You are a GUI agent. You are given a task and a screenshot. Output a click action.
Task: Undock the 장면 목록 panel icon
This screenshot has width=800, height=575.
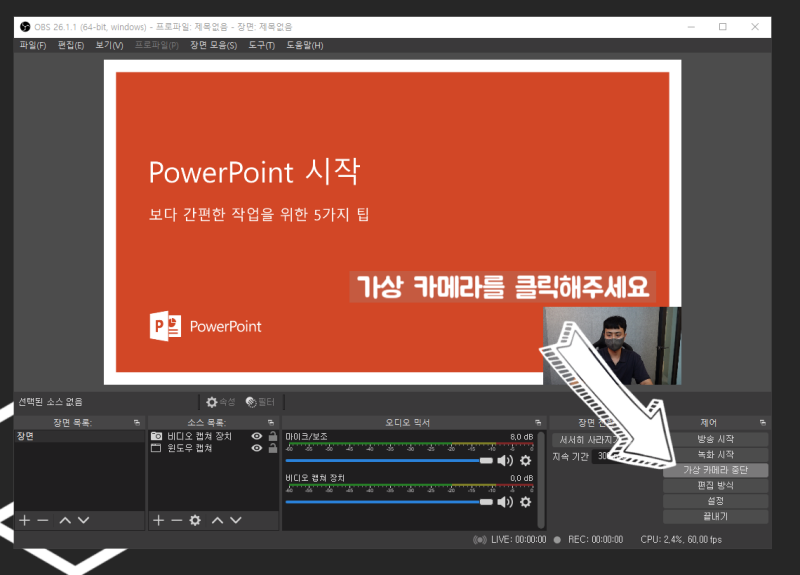pyautogui.click(x=137, y=422)
